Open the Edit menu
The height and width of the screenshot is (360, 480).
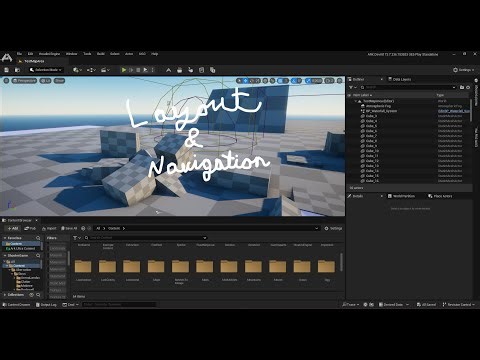pyautogui.click(x=30, y=54)
